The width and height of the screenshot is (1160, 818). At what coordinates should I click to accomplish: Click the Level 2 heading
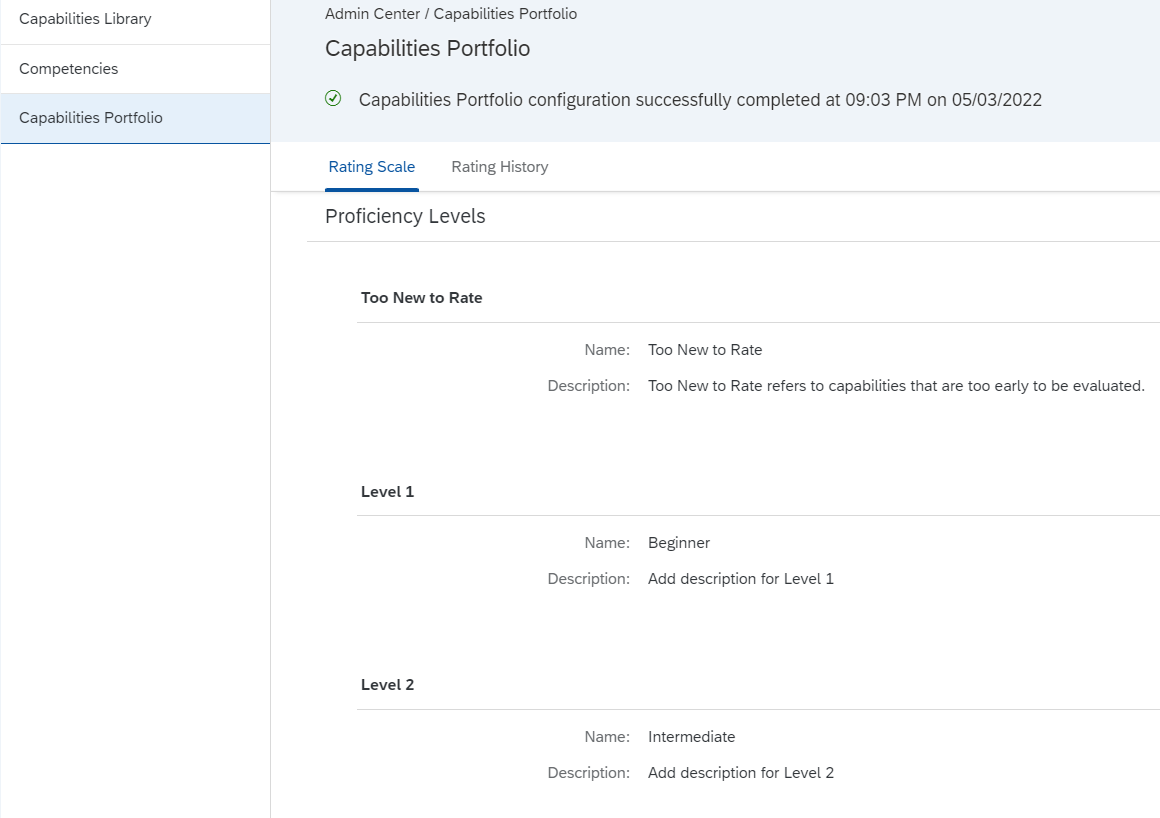pos(388,685)
